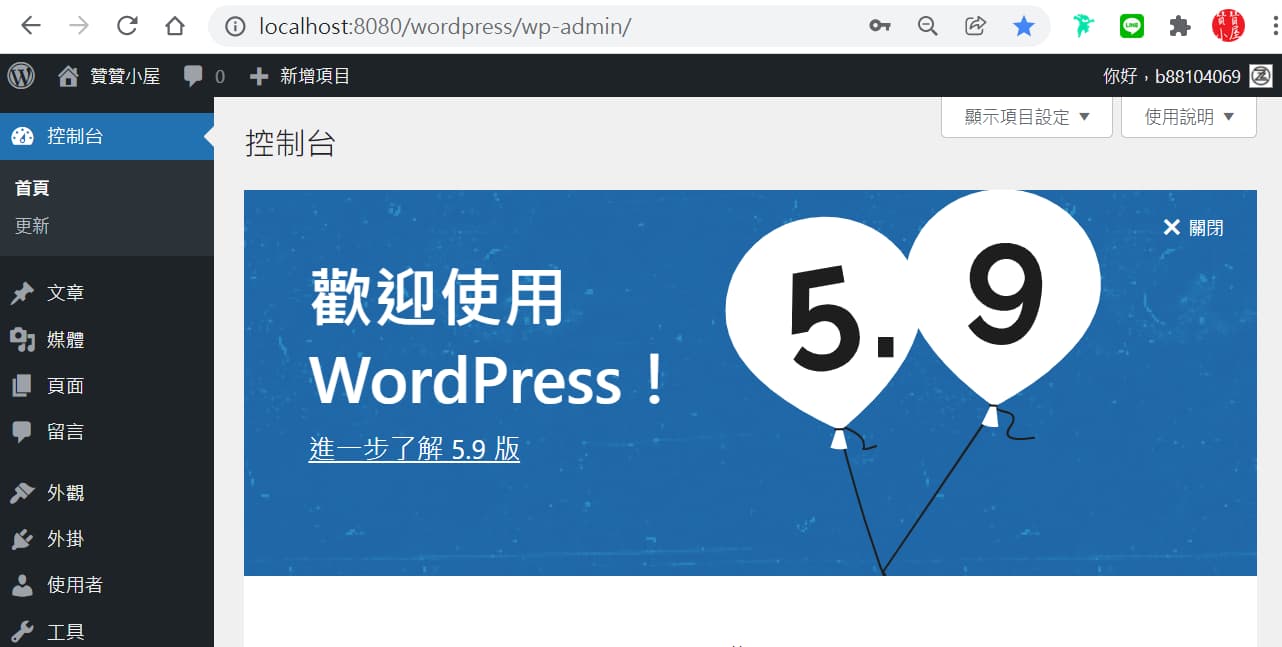
Task: Click the 控制台 page heading
Action: coord(290,144)
